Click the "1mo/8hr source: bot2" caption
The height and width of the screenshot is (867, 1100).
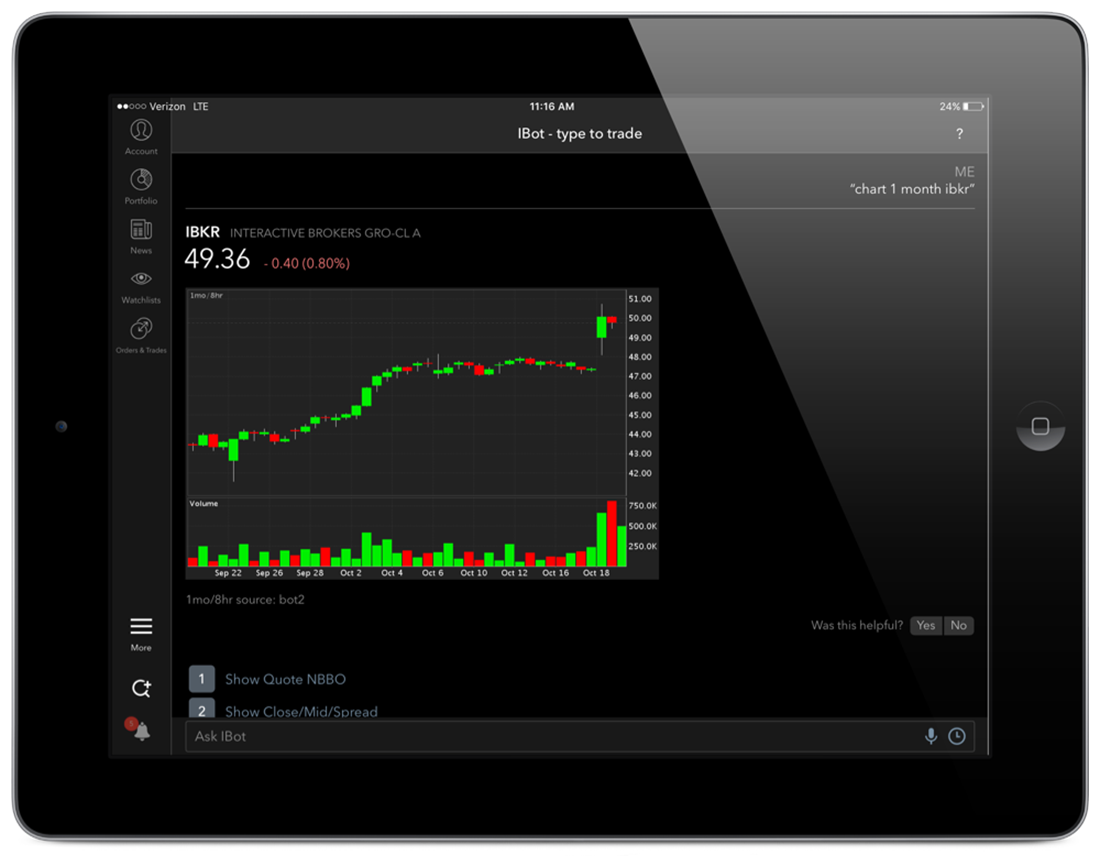245,600
